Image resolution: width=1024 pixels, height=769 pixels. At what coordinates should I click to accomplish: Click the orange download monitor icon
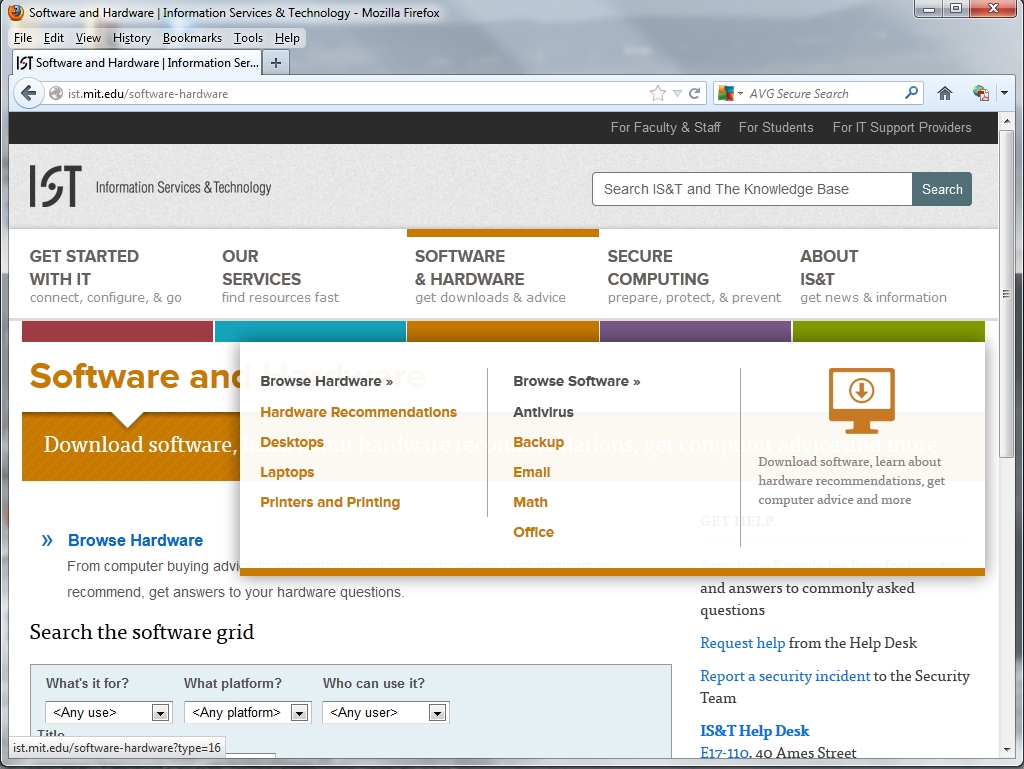click(861, 400)
